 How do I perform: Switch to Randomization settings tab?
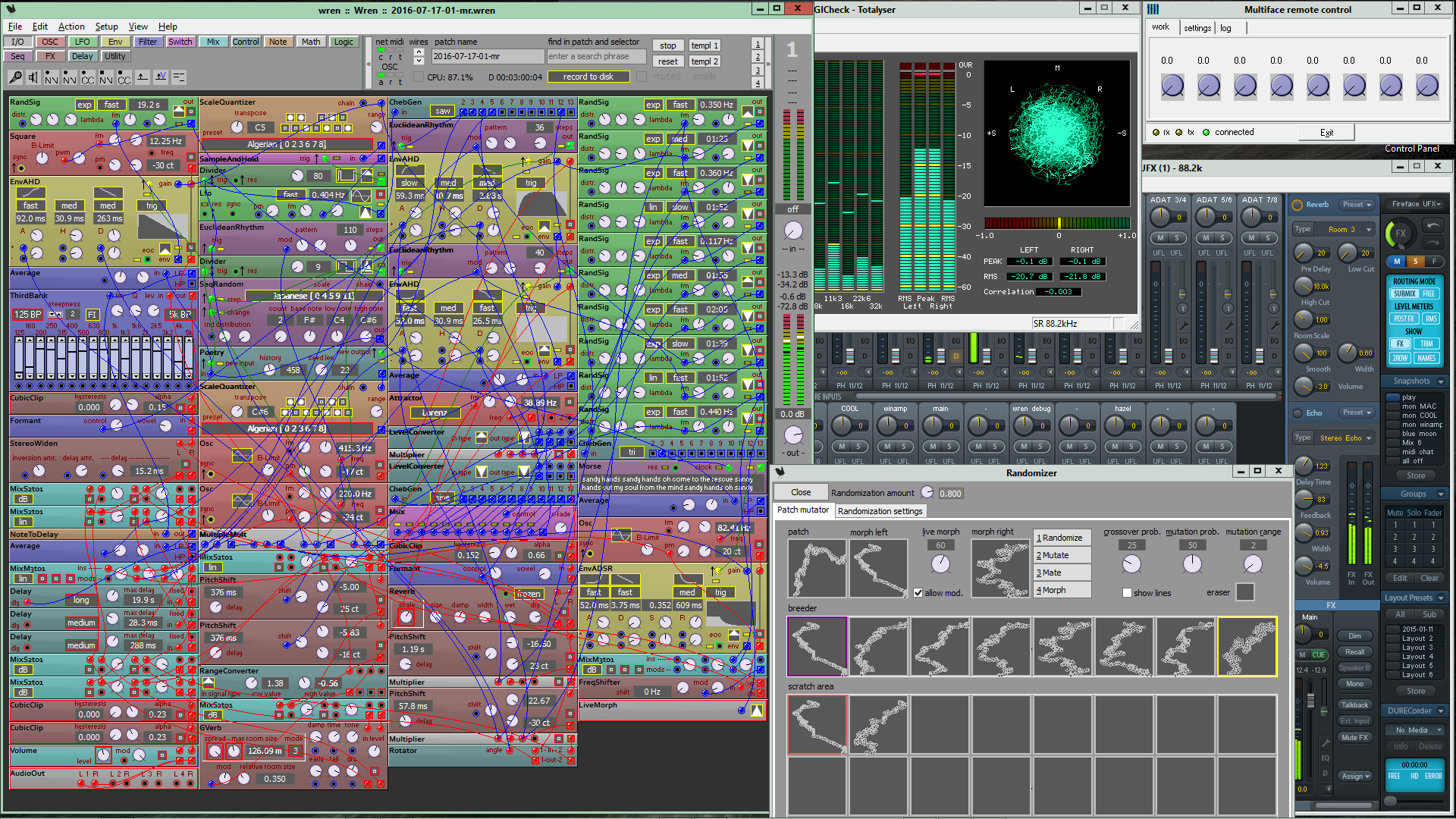tap(880, 511)
